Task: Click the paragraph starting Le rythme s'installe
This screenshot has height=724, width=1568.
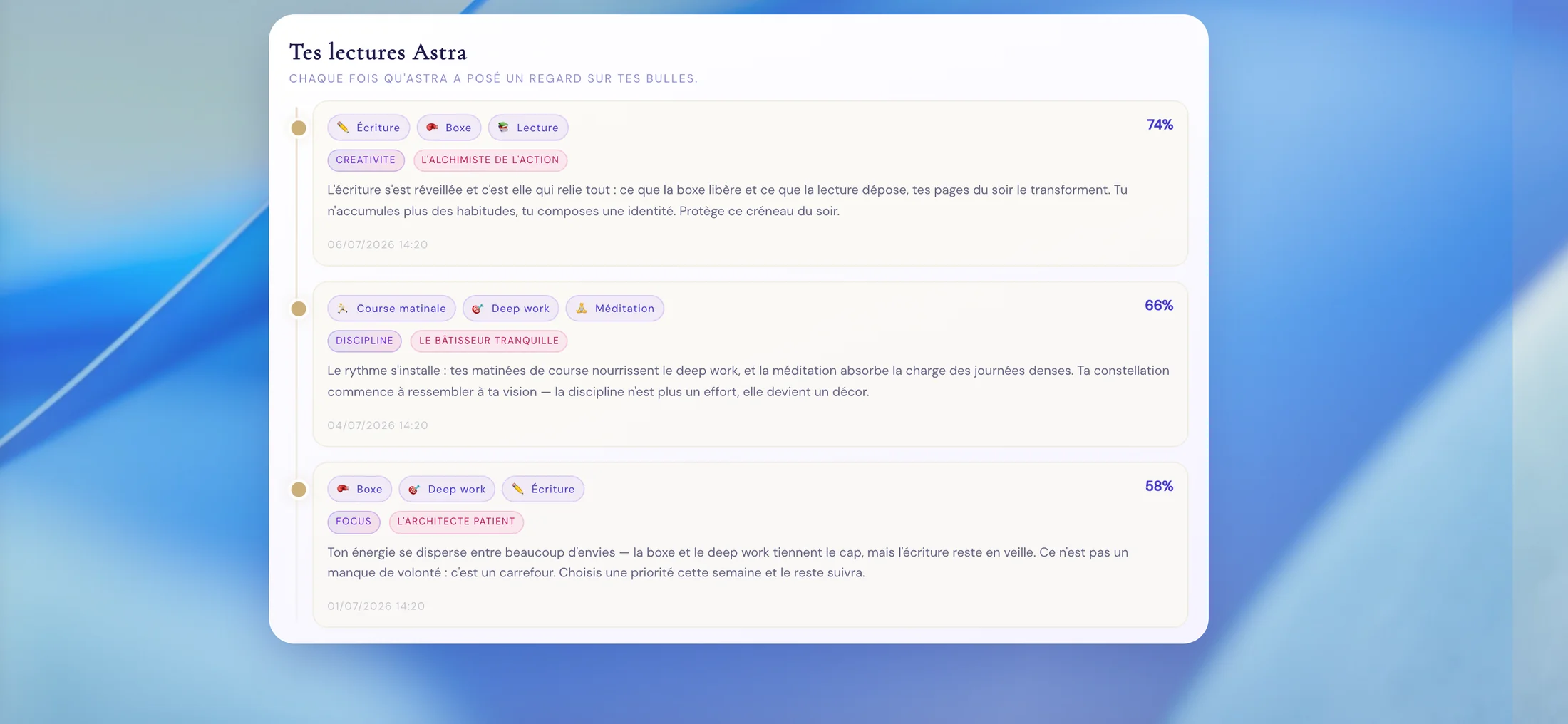Action: [x=748, y=381]
